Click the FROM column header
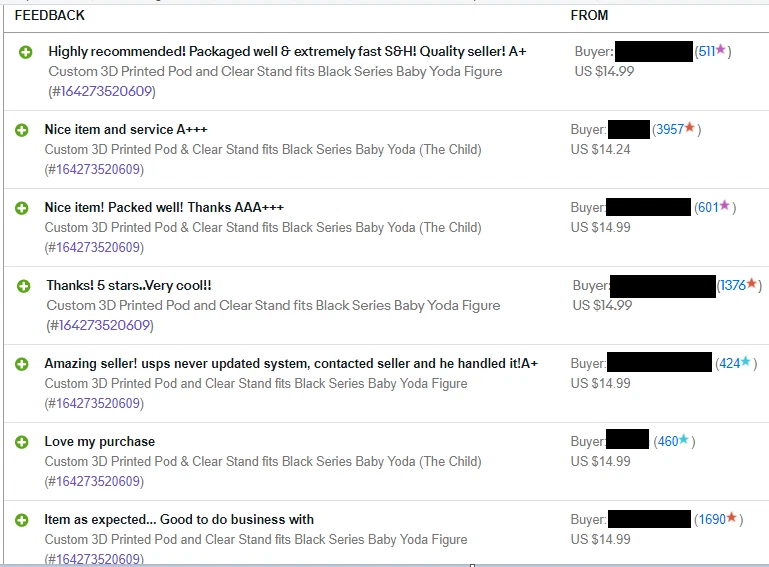The height and width of the screenshot is (567, 769). [x=589, y=15]
